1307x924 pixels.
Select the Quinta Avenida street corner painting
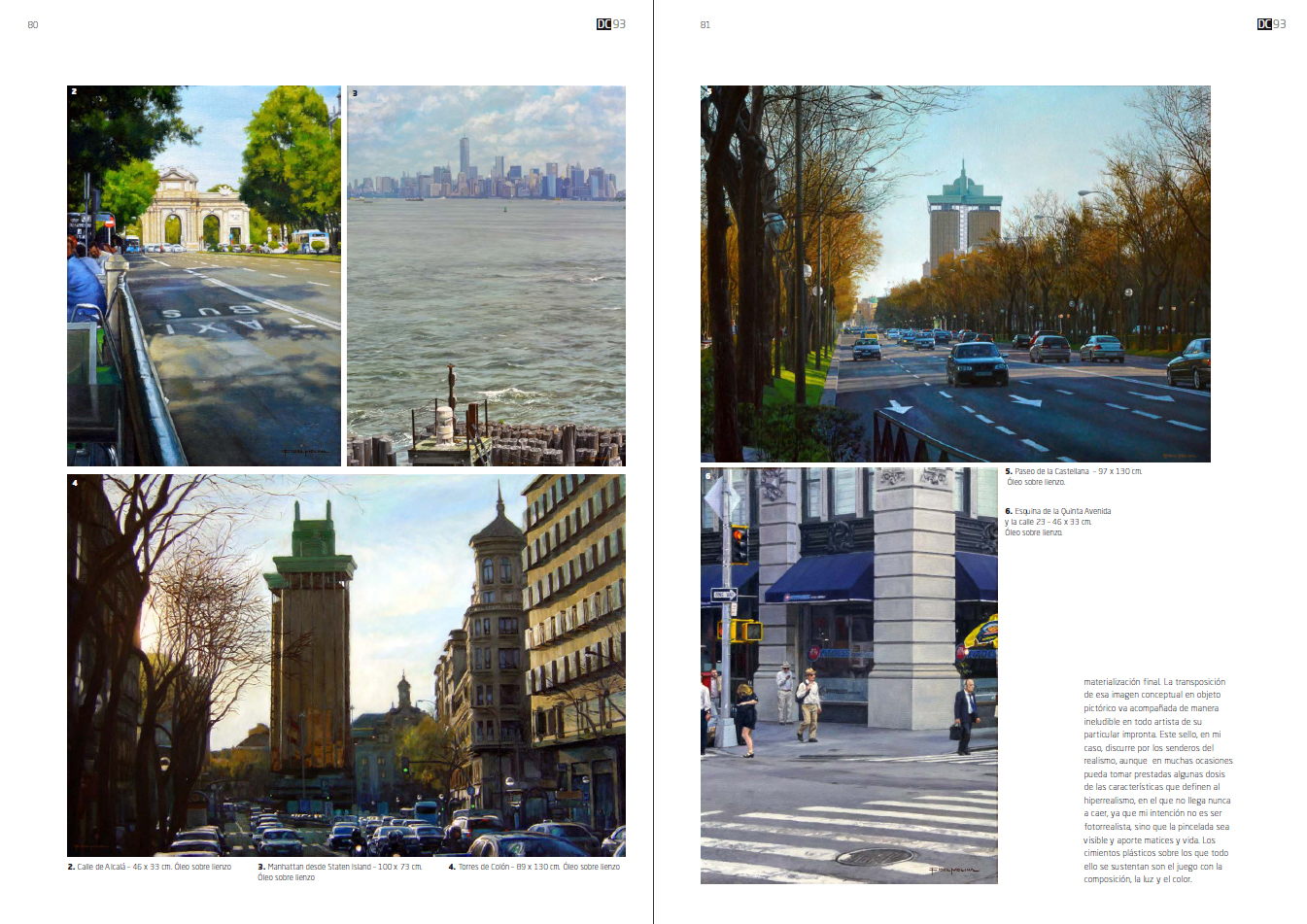848,675
